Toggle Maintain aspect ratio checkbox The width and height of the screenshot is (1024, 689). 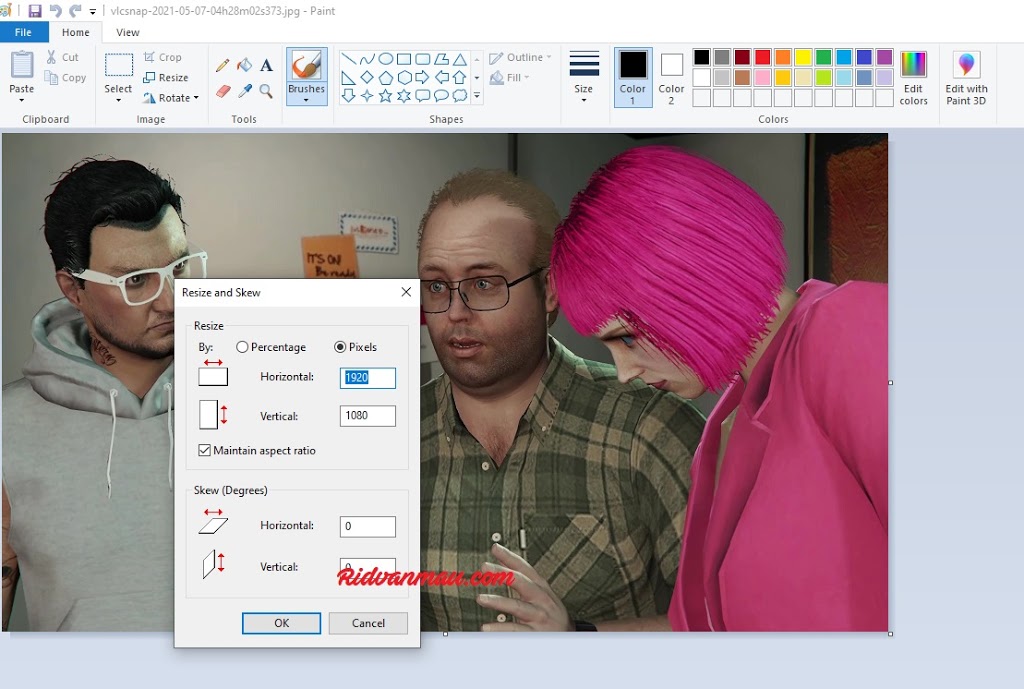click(204, 451)
